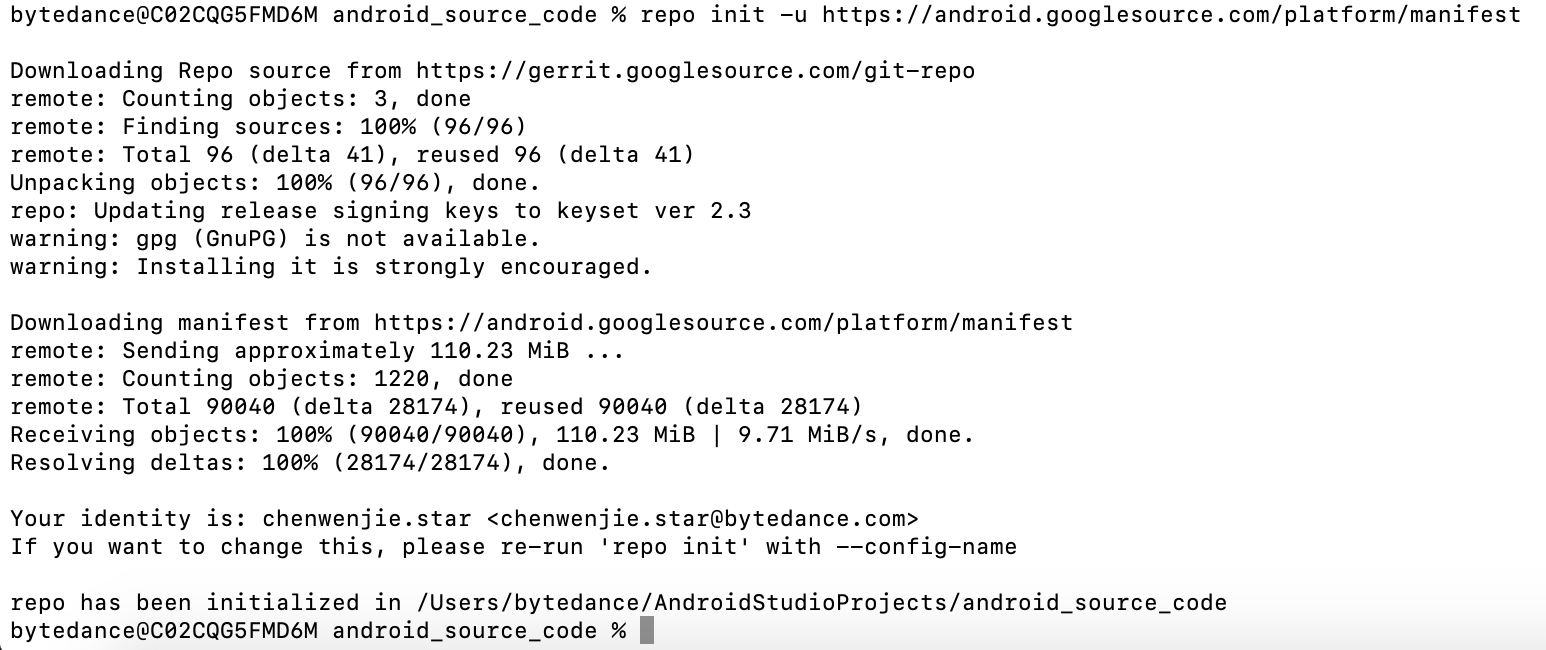1546x650 pixels.
Task: Click the 'Finding sources: 100% (96/96)' line
Action: pyautogui.click(x=268, y=127)
